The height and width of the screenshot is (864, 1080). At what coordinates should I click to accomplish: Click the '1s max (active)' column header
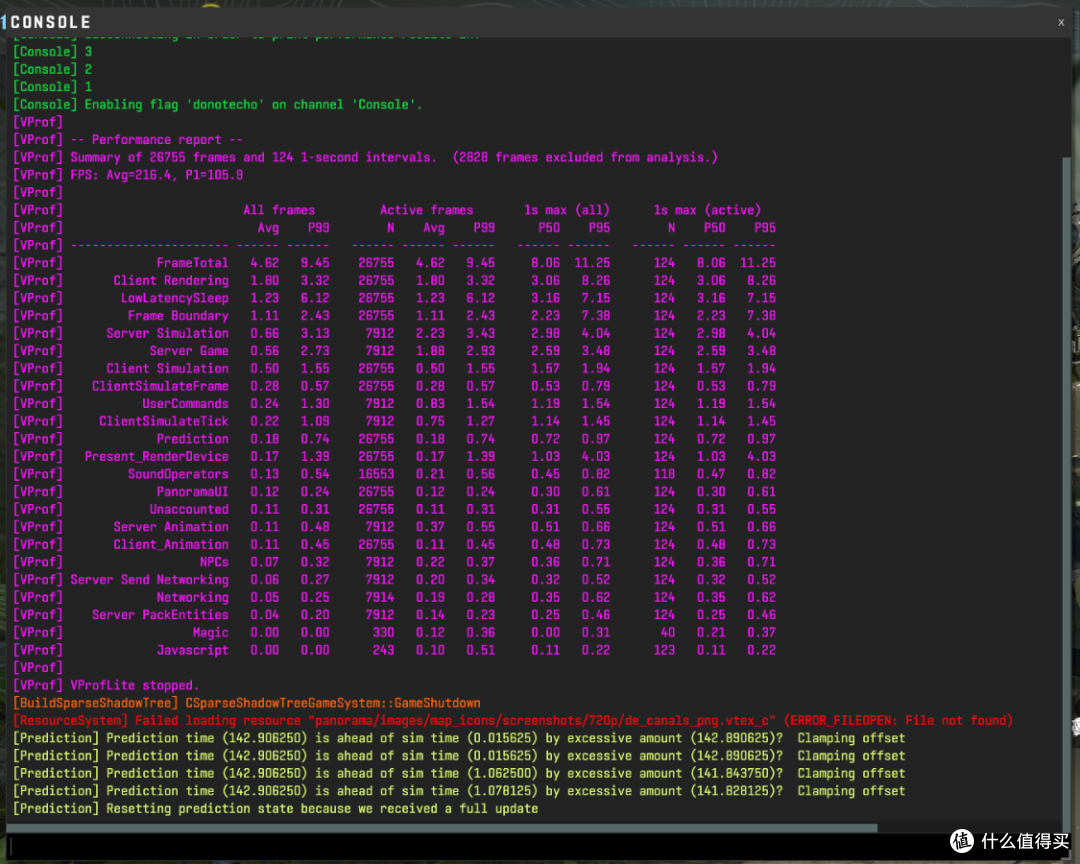click(x=707, y=210)
